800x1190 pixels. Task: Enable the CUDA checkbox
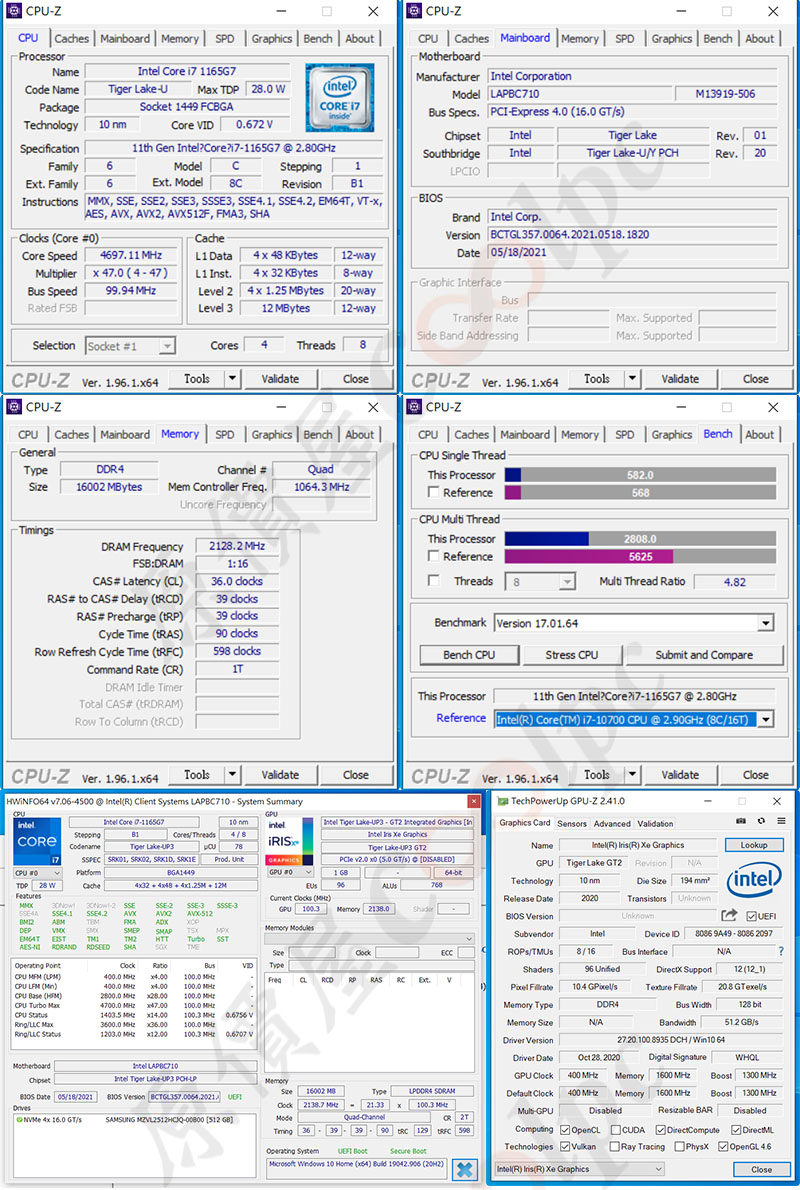616,1130
